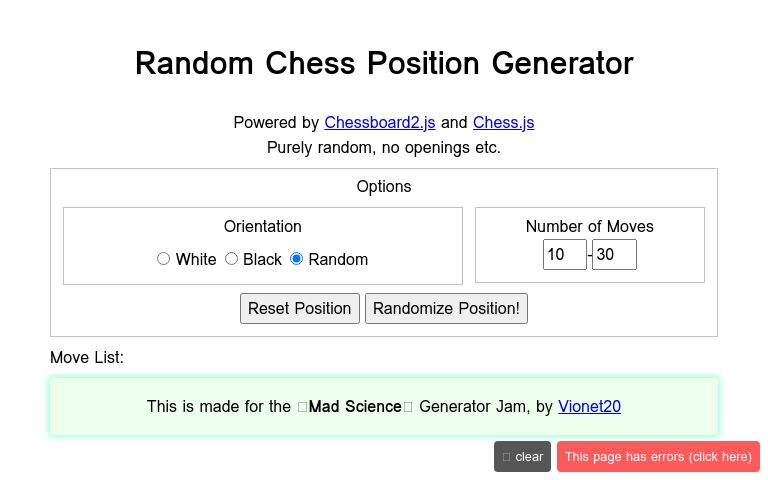This screenshot has height=480, width=768.
Task: Click the Random Chess Position Generator heading
Action: pyautogui.click(x=384, y=63)
